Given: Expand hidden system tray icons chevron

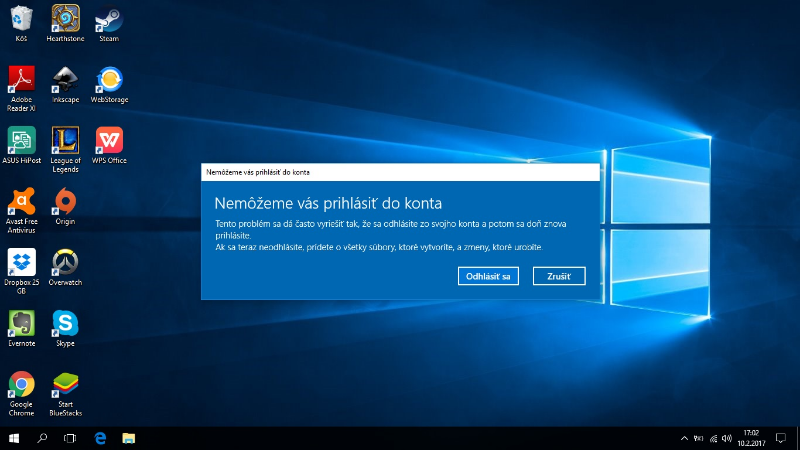Looking at the screenshot, I should coord(684,438).
